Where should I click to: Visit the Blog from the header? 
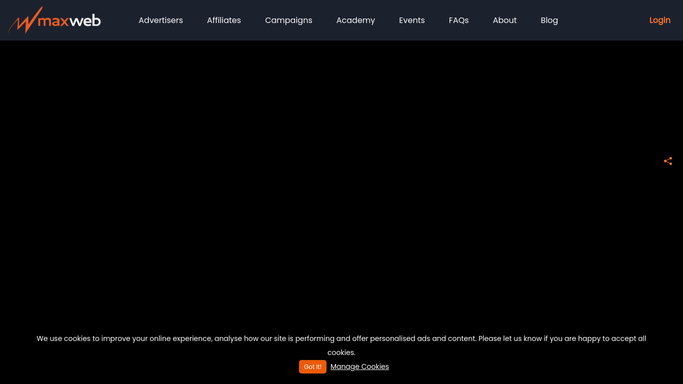549,20
